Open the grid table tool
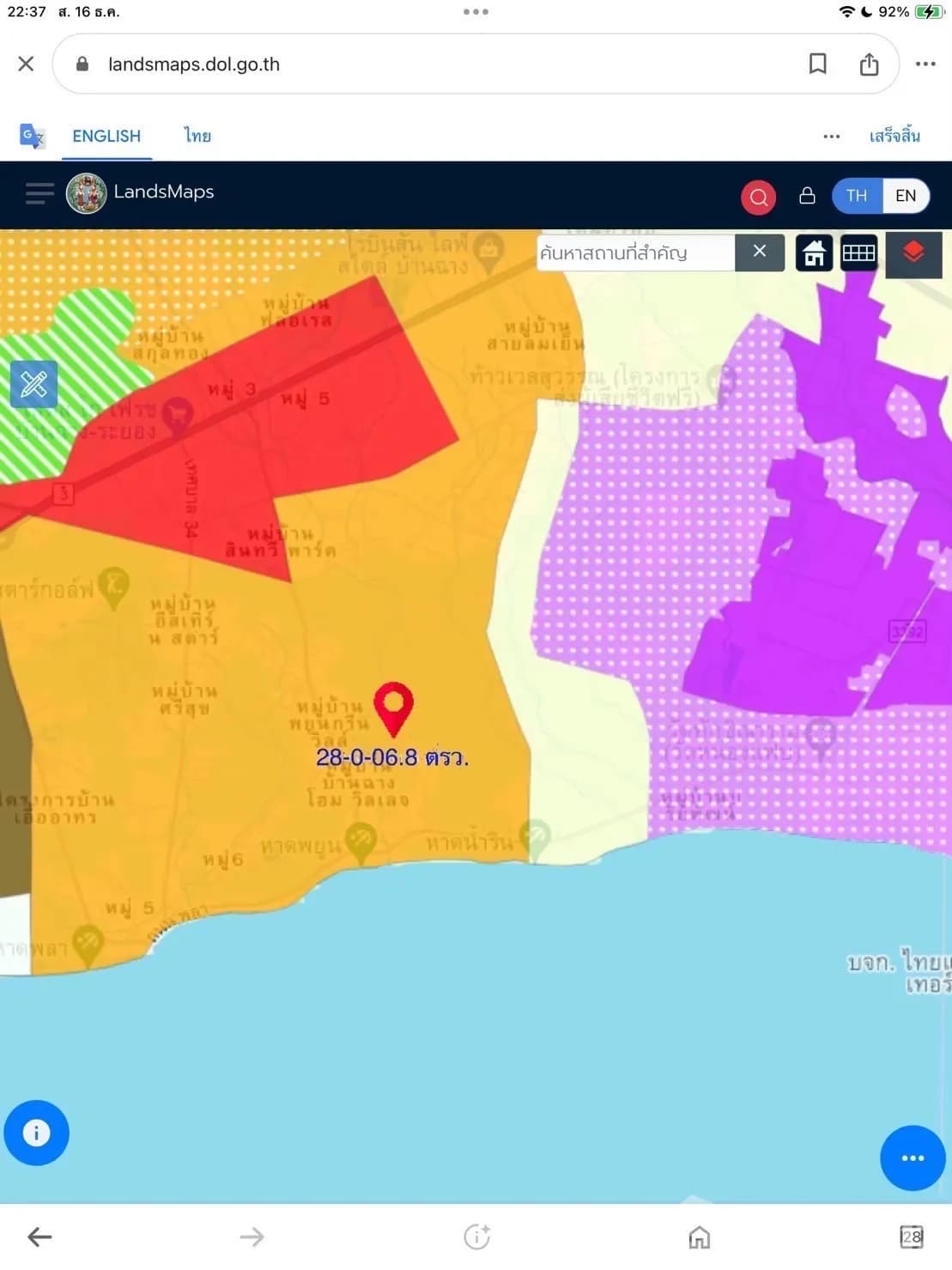The image size is (952, 1270). click(858, 253)
